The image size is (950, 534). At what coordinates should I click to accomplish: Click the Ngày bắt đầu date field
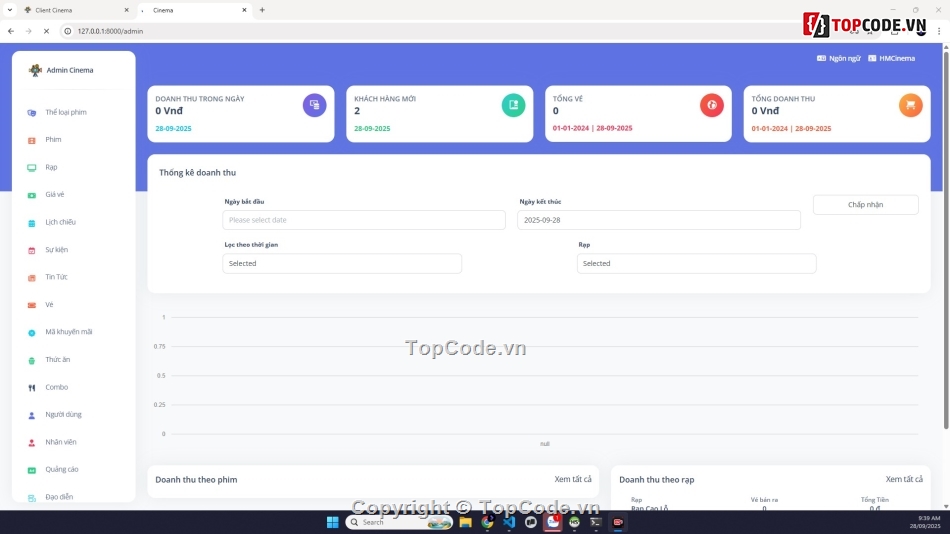click(x=364, y=220)
